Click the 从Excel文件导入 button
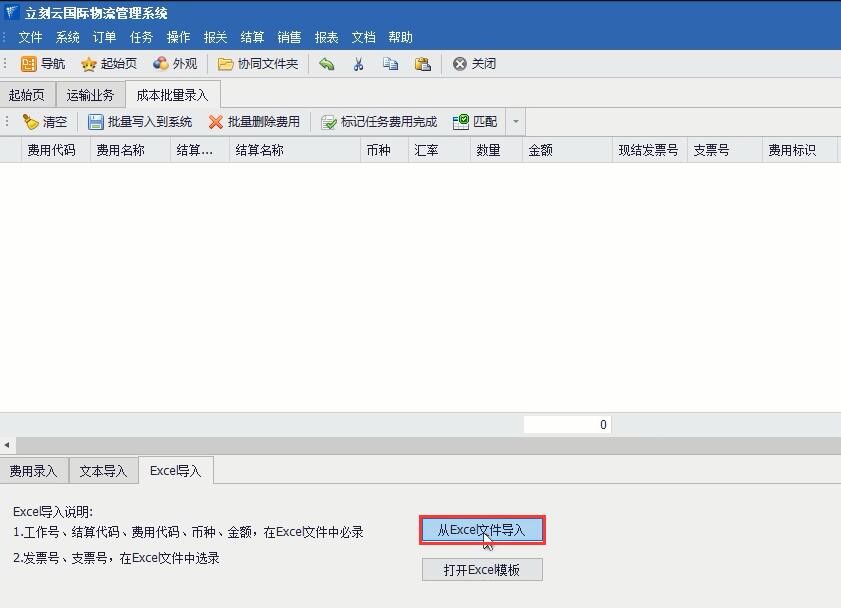Viewport: 841px width, 608px height. pos(482,530)
